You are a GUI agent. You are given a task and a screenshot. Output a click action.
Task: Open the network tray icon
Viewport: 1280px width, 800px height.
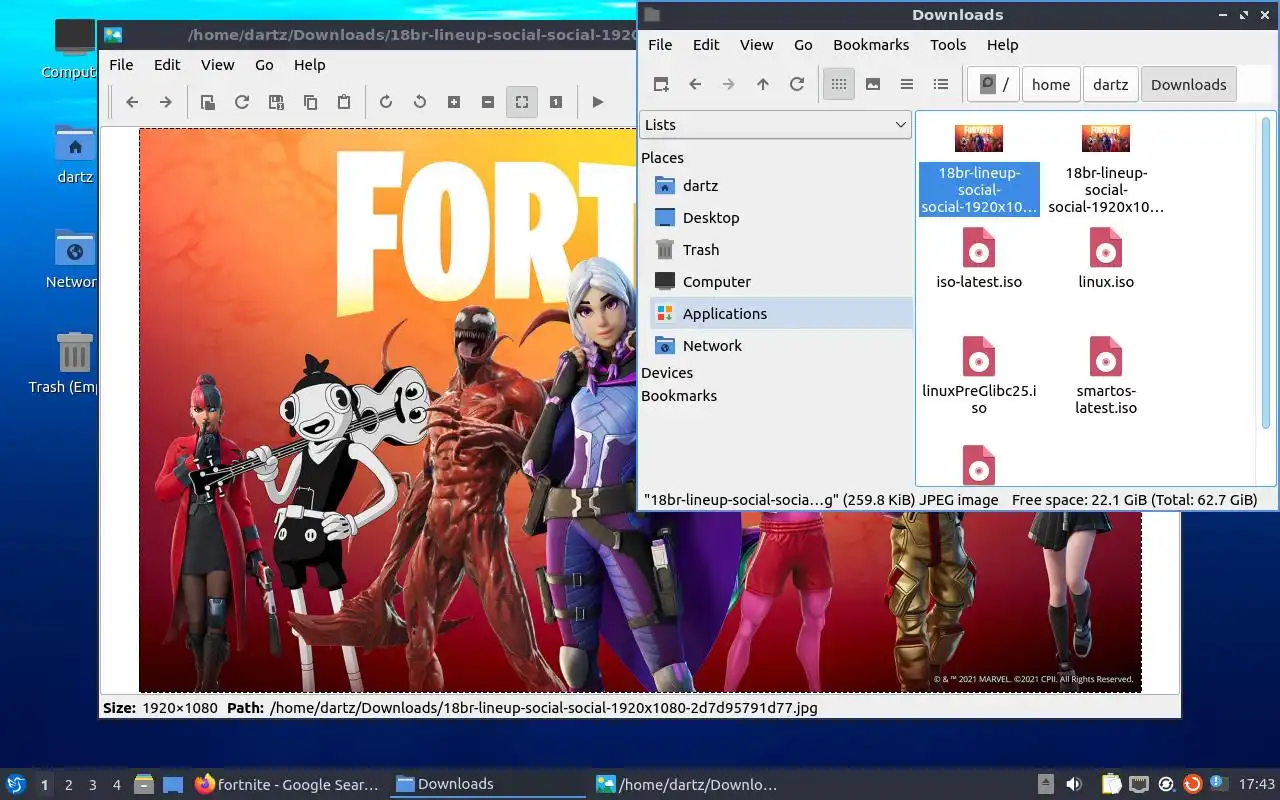tap(1138, 785)
